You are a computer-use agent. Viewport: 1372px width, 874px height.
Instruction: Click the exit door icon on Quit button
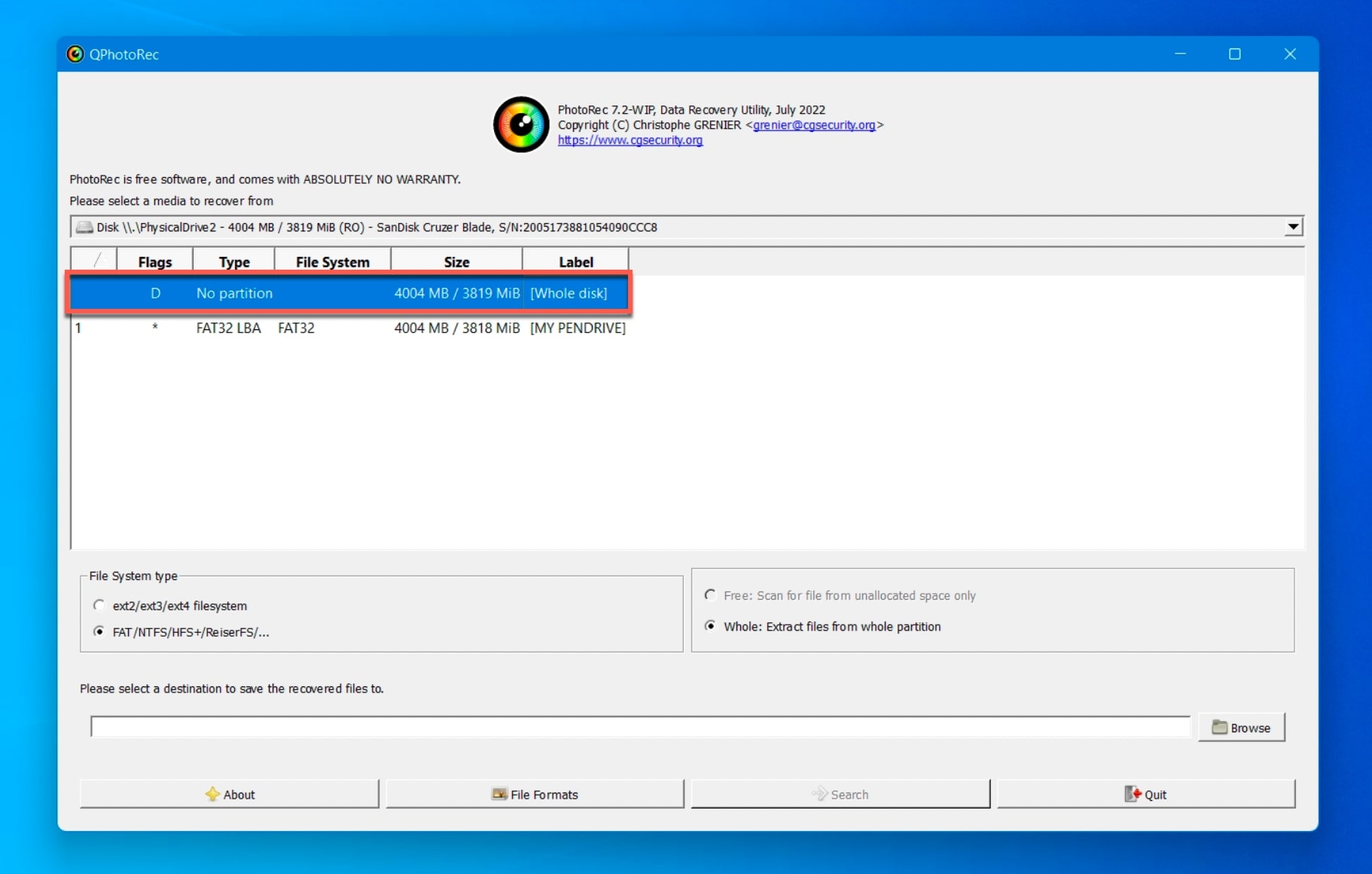coord(1133,794)
